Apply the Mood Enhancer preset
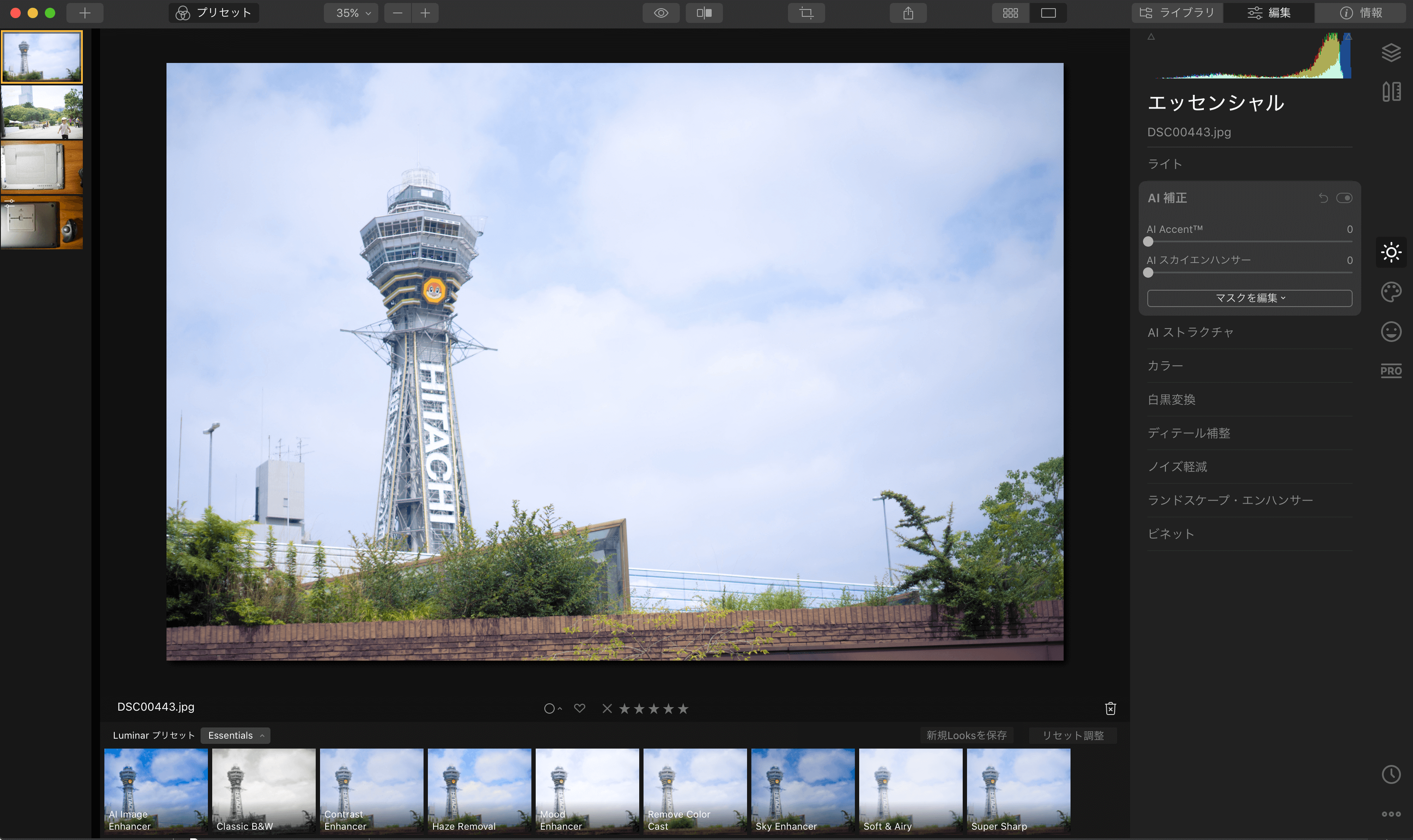1413x840 pixels. [587, 791]
